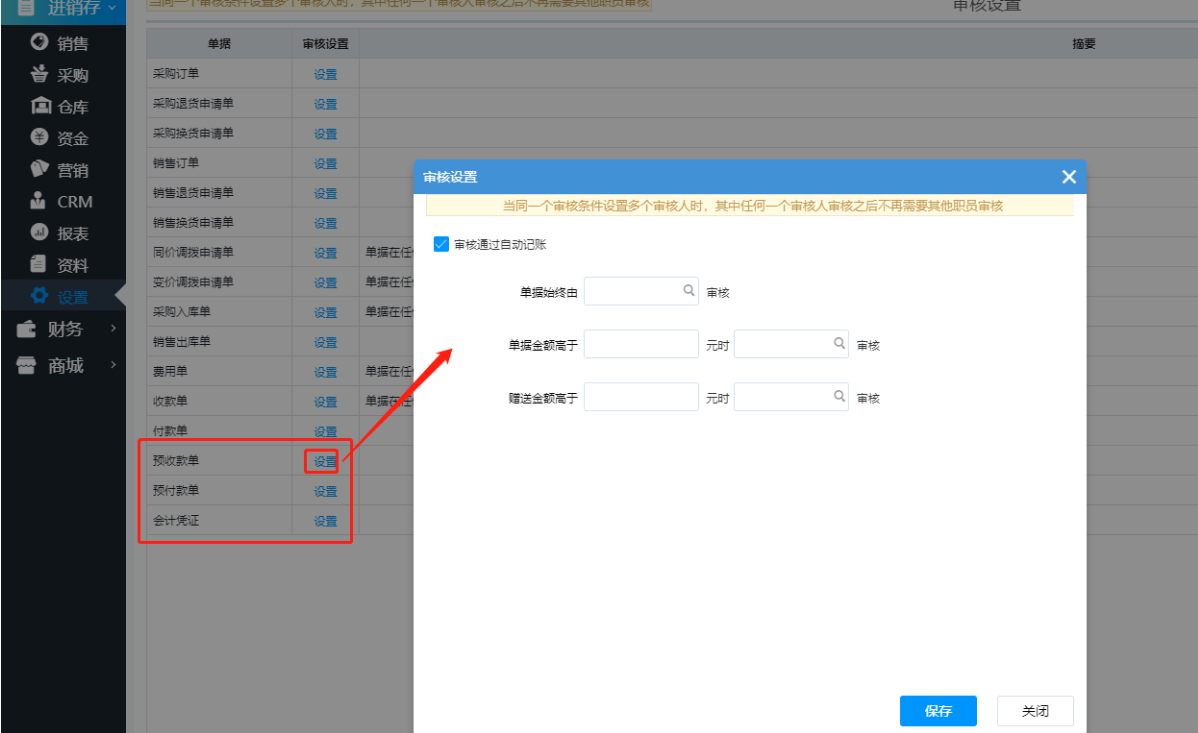Open the 销售 sidebar icon

tap(40, 42)
